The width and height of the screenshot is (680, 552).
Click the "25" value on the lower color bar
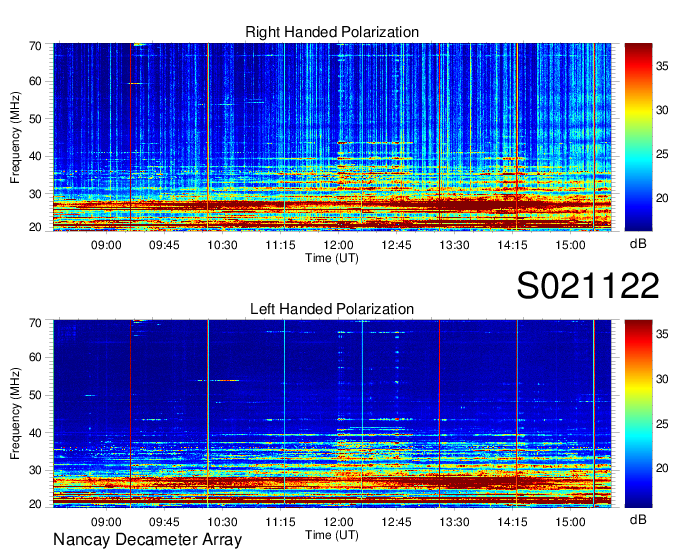tap(662, 424)
